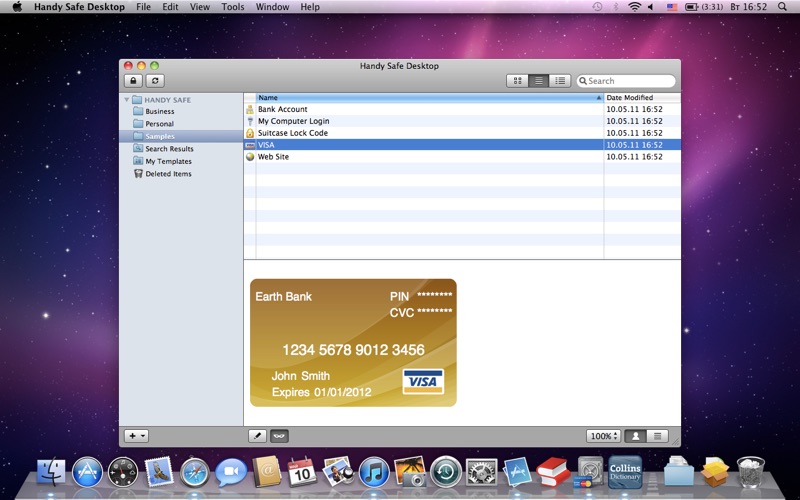Click the globe icon of Web Site

(250, 157)
